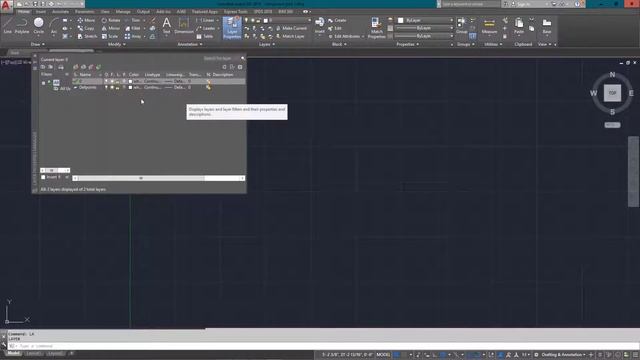Switch to the Output ribbon tab
Image resolution: width=640 pixels, height=360 pixels.
(x=143, y=11)
